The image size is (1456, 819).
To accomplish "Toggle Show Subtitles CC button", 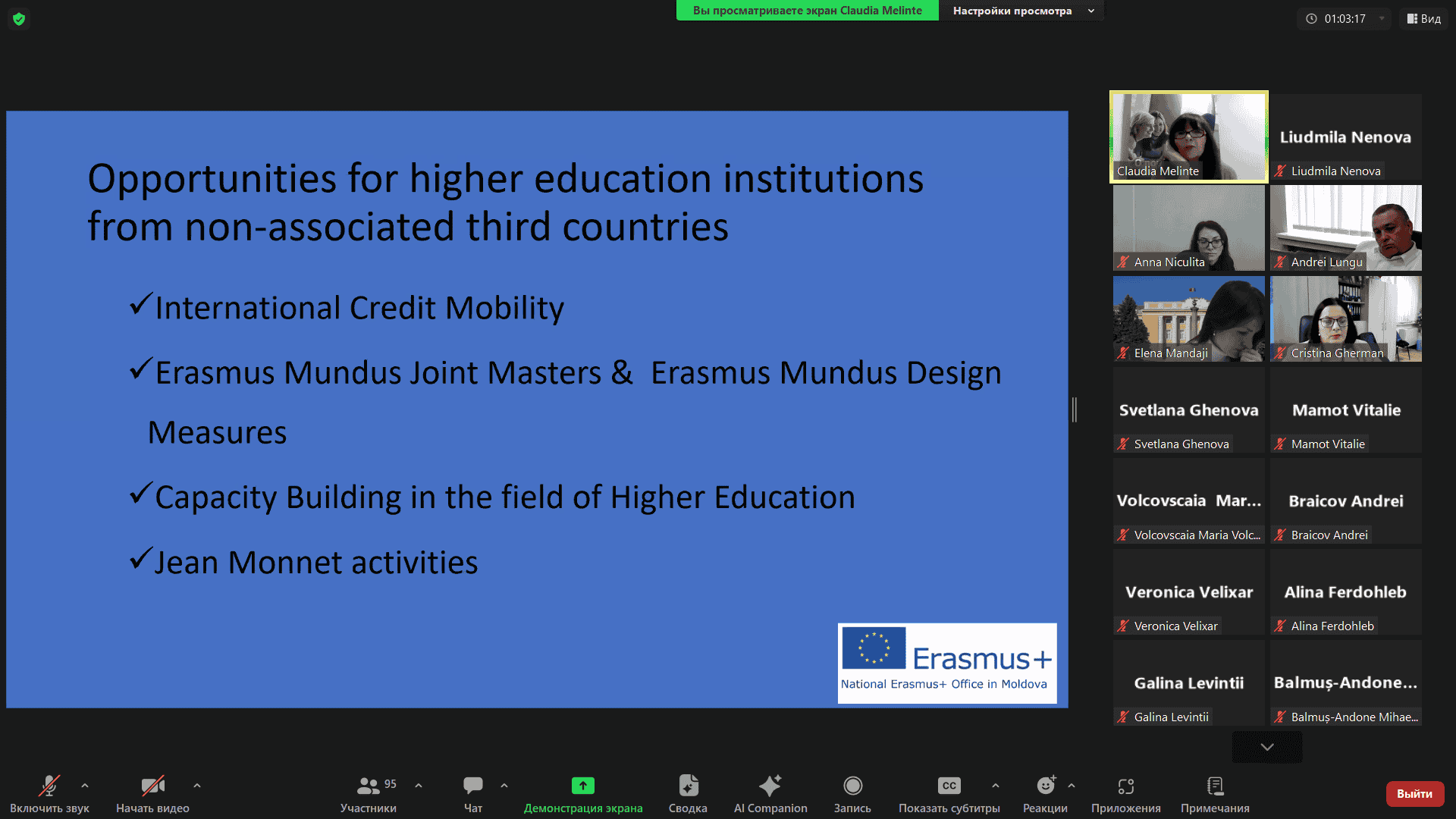I will [949, 786].
